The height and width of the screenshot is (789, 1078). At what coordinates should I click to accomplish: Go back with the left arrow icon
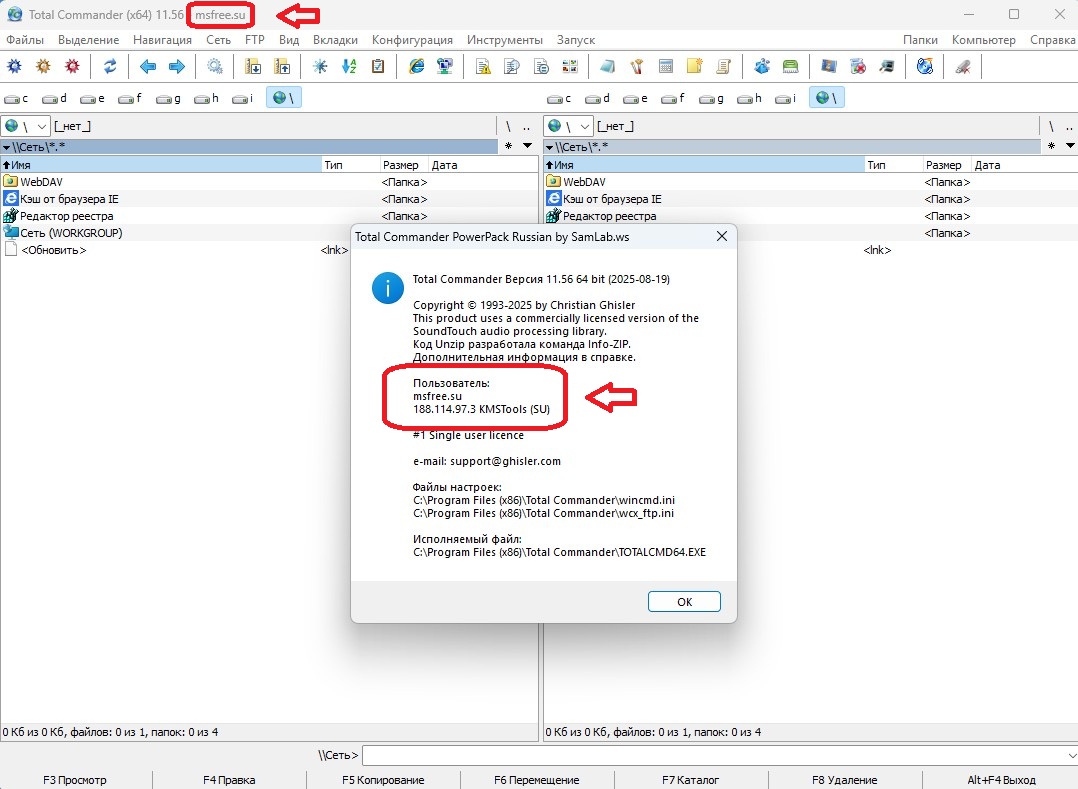pos(148,67)
